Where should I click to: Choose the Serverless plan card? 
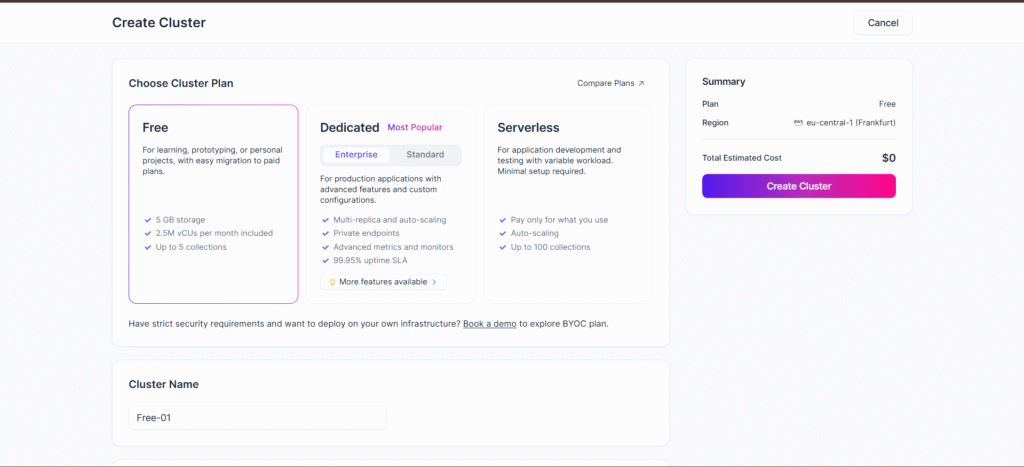567,203
